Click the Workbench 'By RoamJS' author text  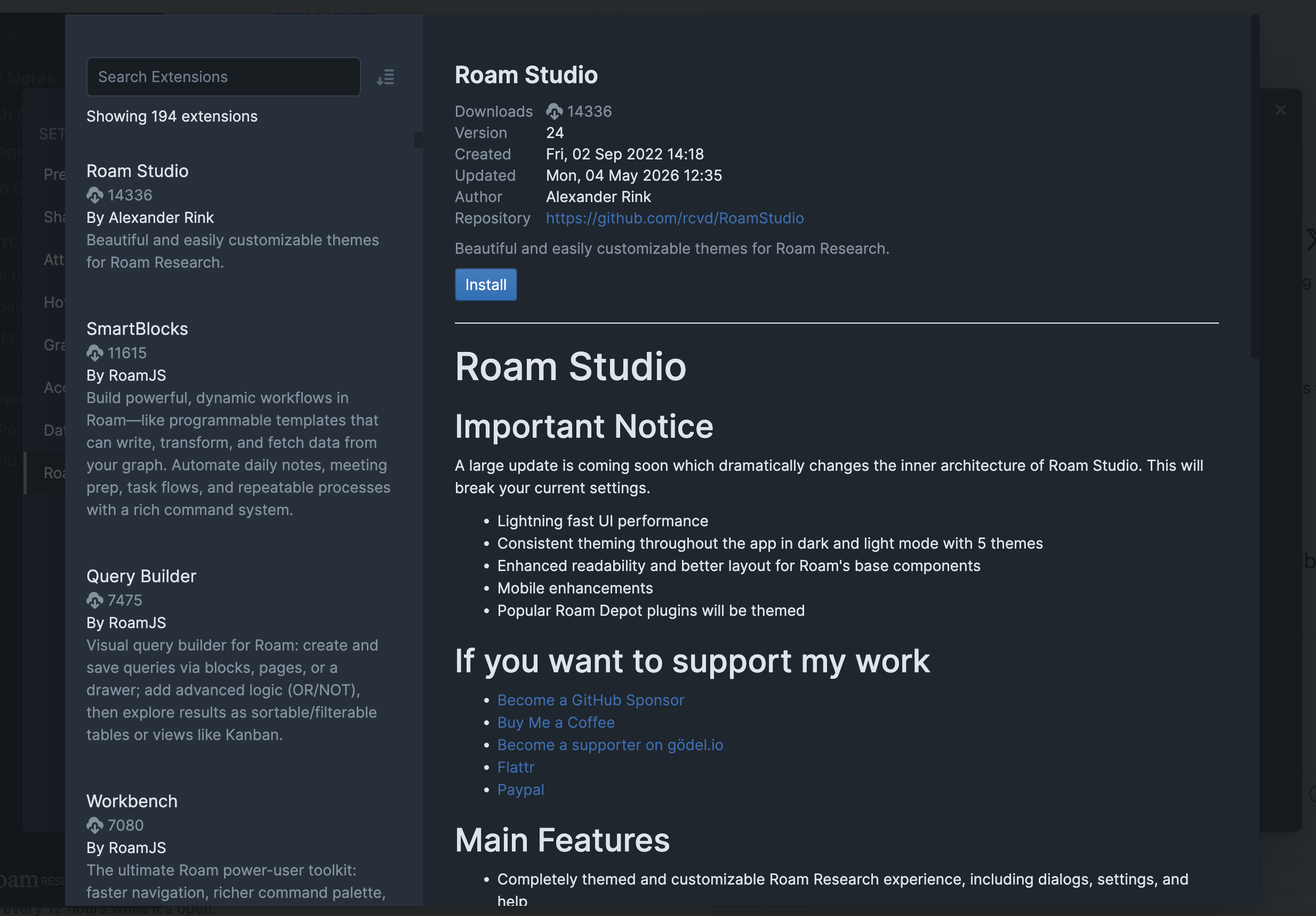coord(126,848)
